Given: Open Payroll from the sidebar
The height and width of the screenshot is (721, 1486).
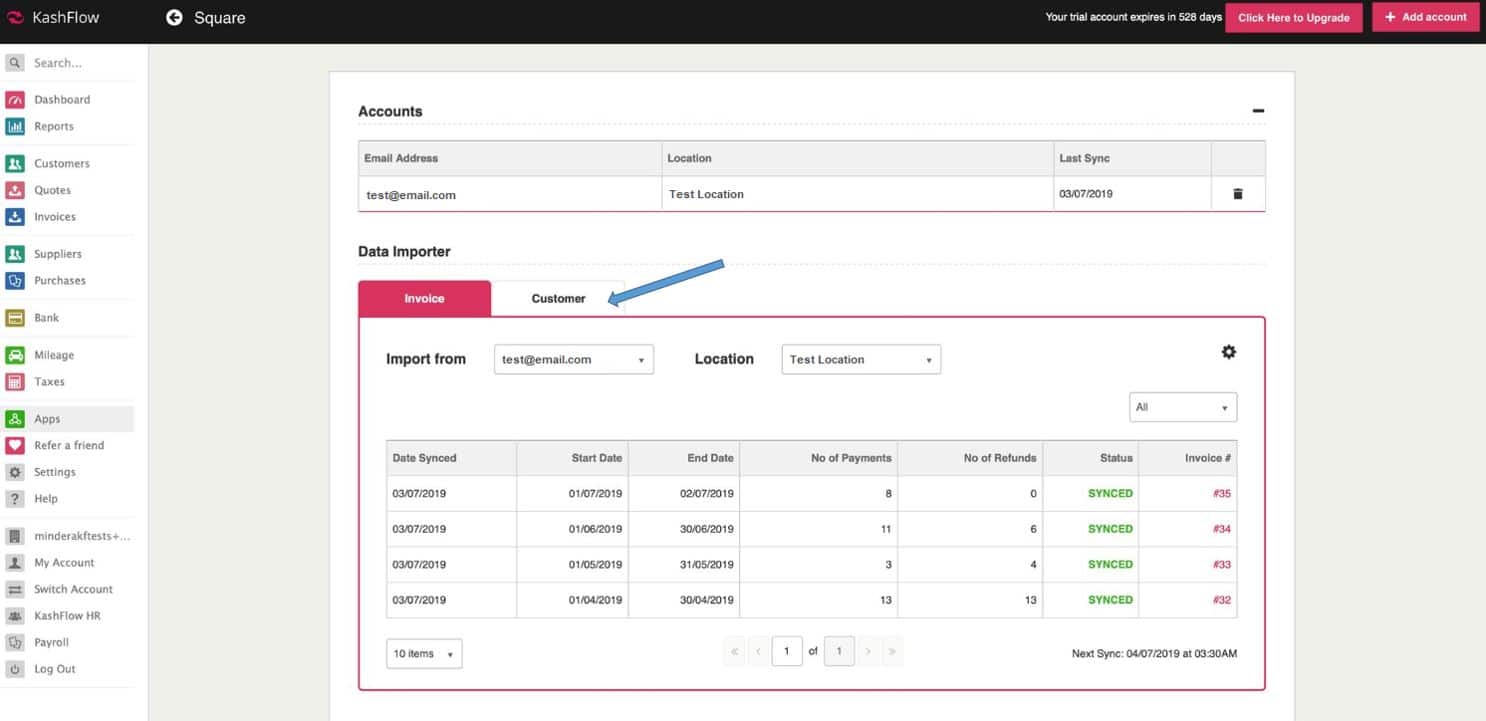Looking at the screenshot, I should point(51,643).
